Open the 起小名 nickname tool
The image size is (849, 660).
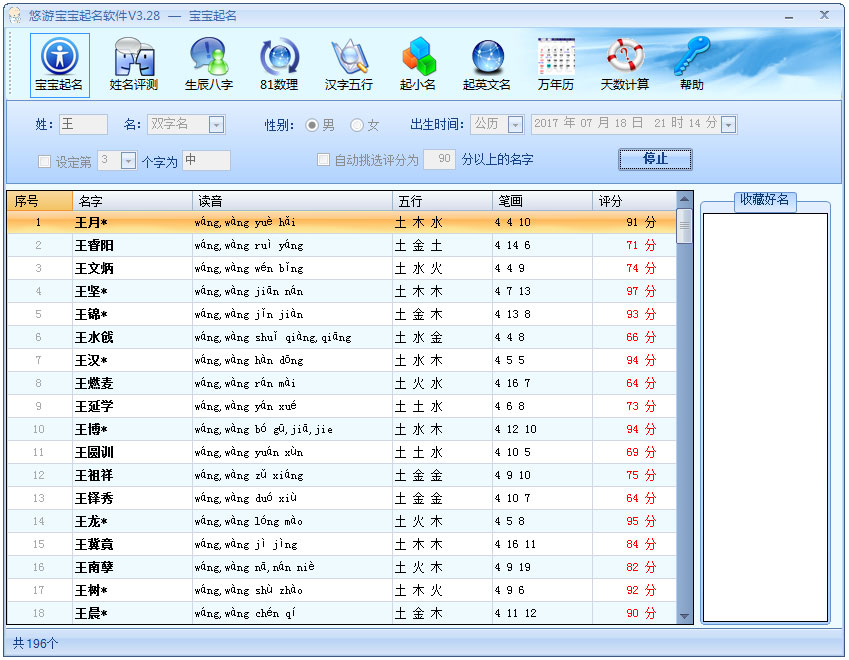pyautogui.click(x=418, y=64)
